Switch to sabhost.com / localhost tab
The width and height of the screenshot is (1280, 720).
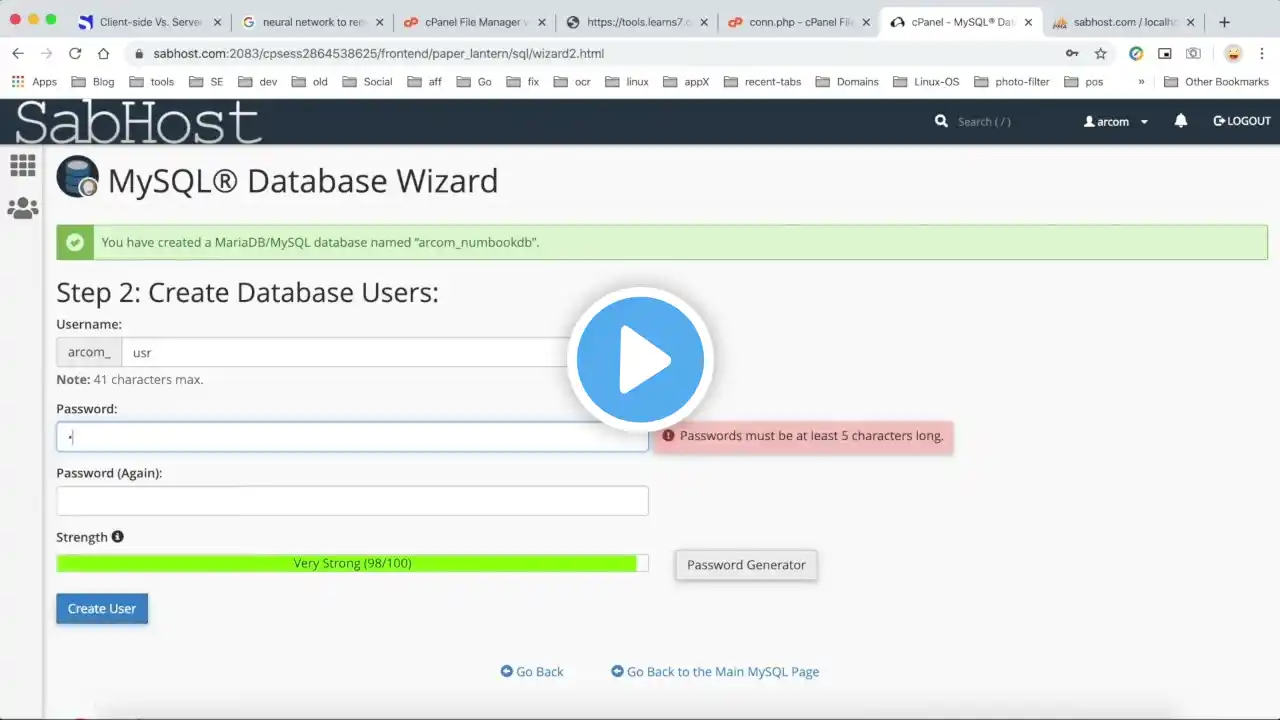(1123, 22)
